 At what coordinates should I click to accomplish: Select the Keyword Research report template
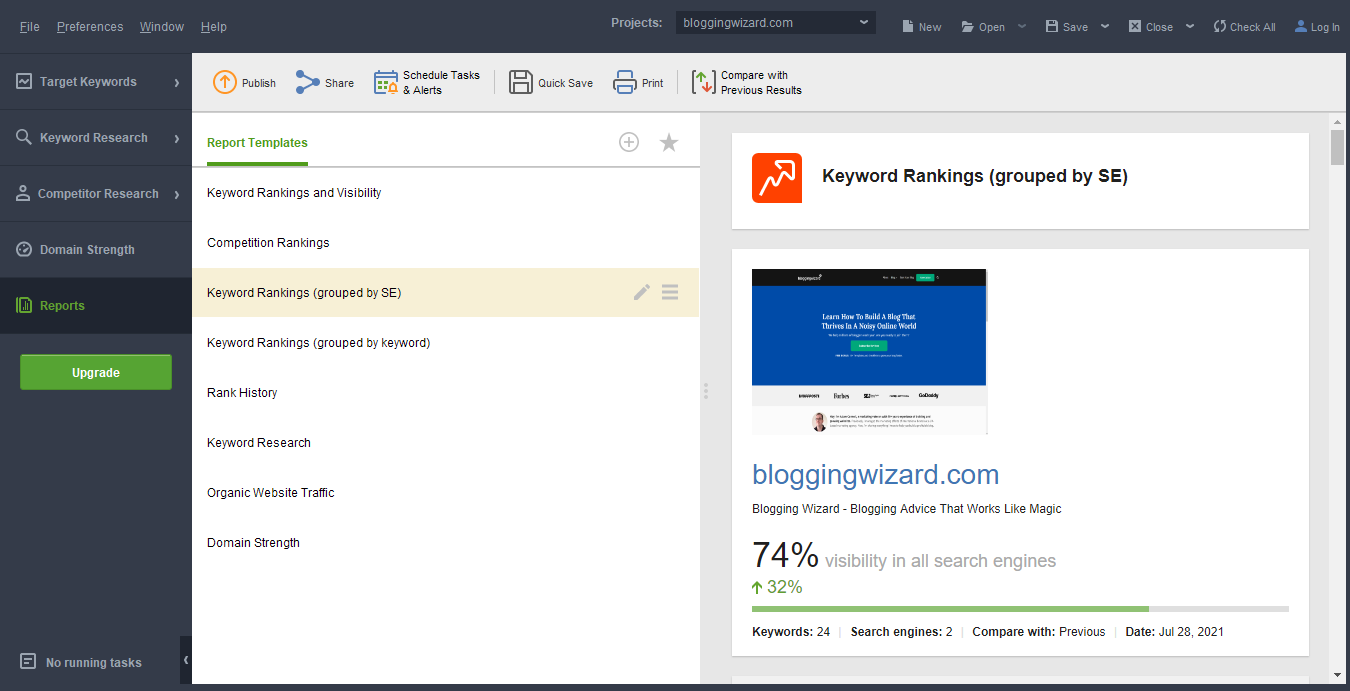click(x=445, y=443)
